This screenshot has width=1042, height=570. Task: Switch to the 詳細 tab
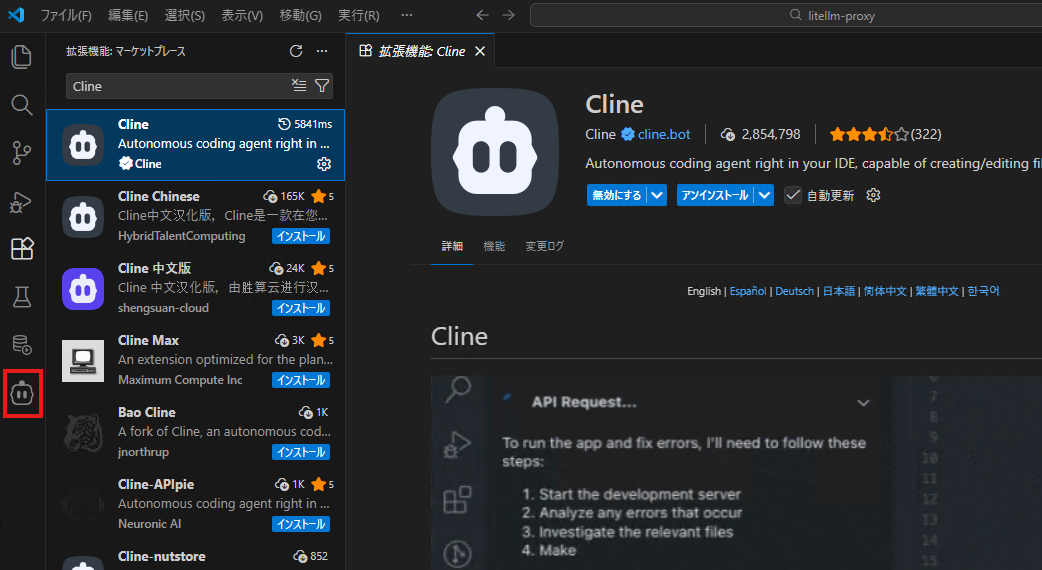click(x=452, y=246)
